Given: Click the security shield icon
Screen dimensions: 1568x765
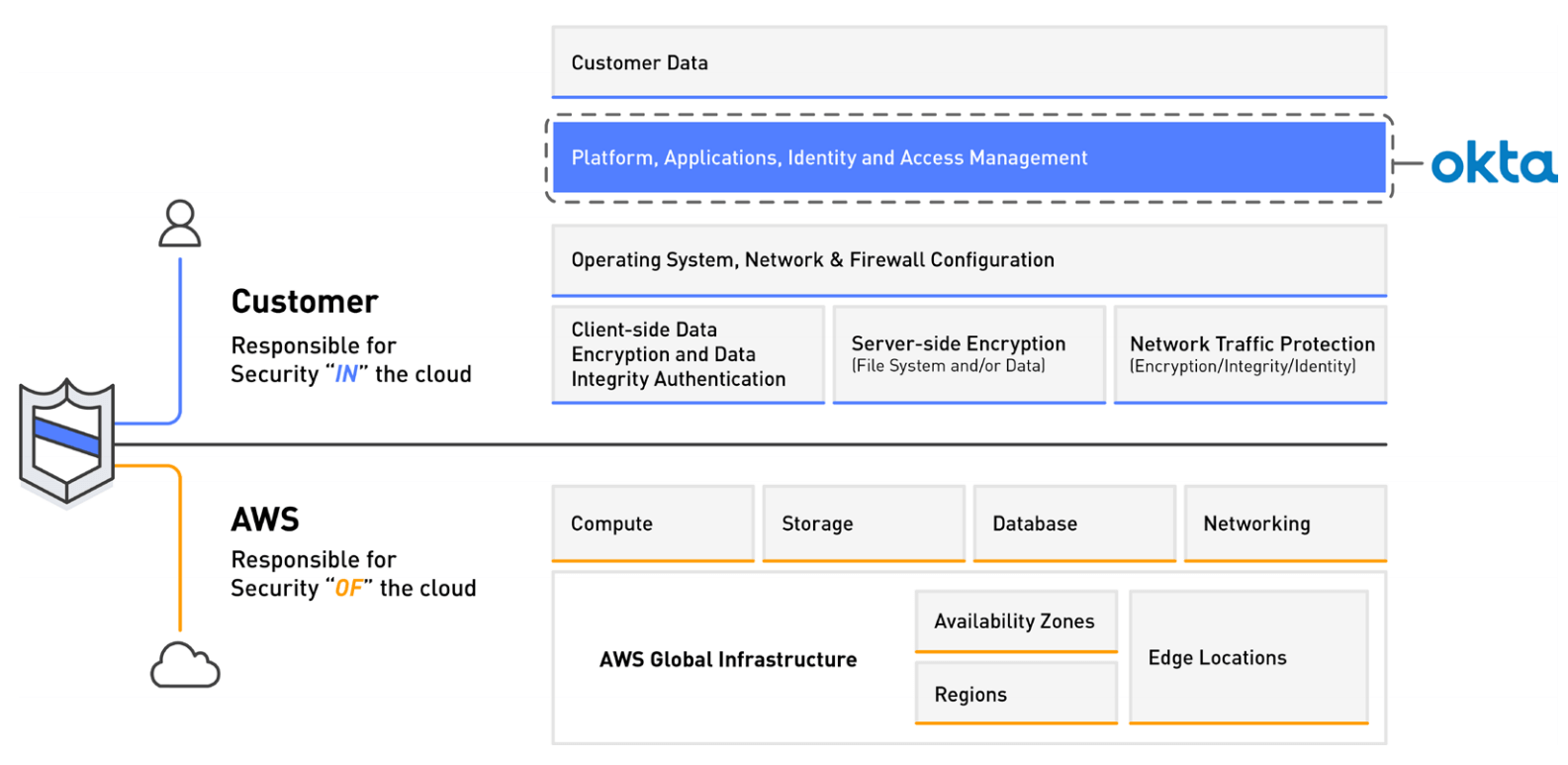Looking at the screenshot, I should [67, 441].
